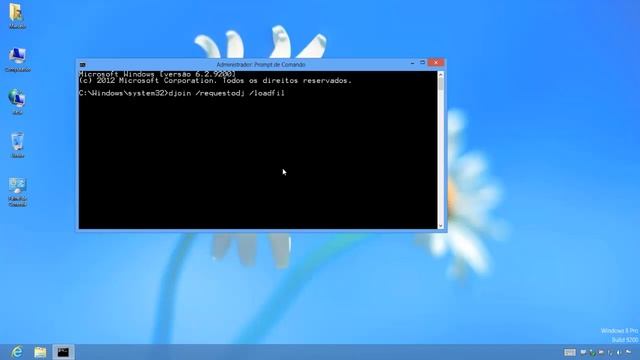640x360 pixels.
Task: Open the Action Center flag tray icon
Action: coord(628,352)
